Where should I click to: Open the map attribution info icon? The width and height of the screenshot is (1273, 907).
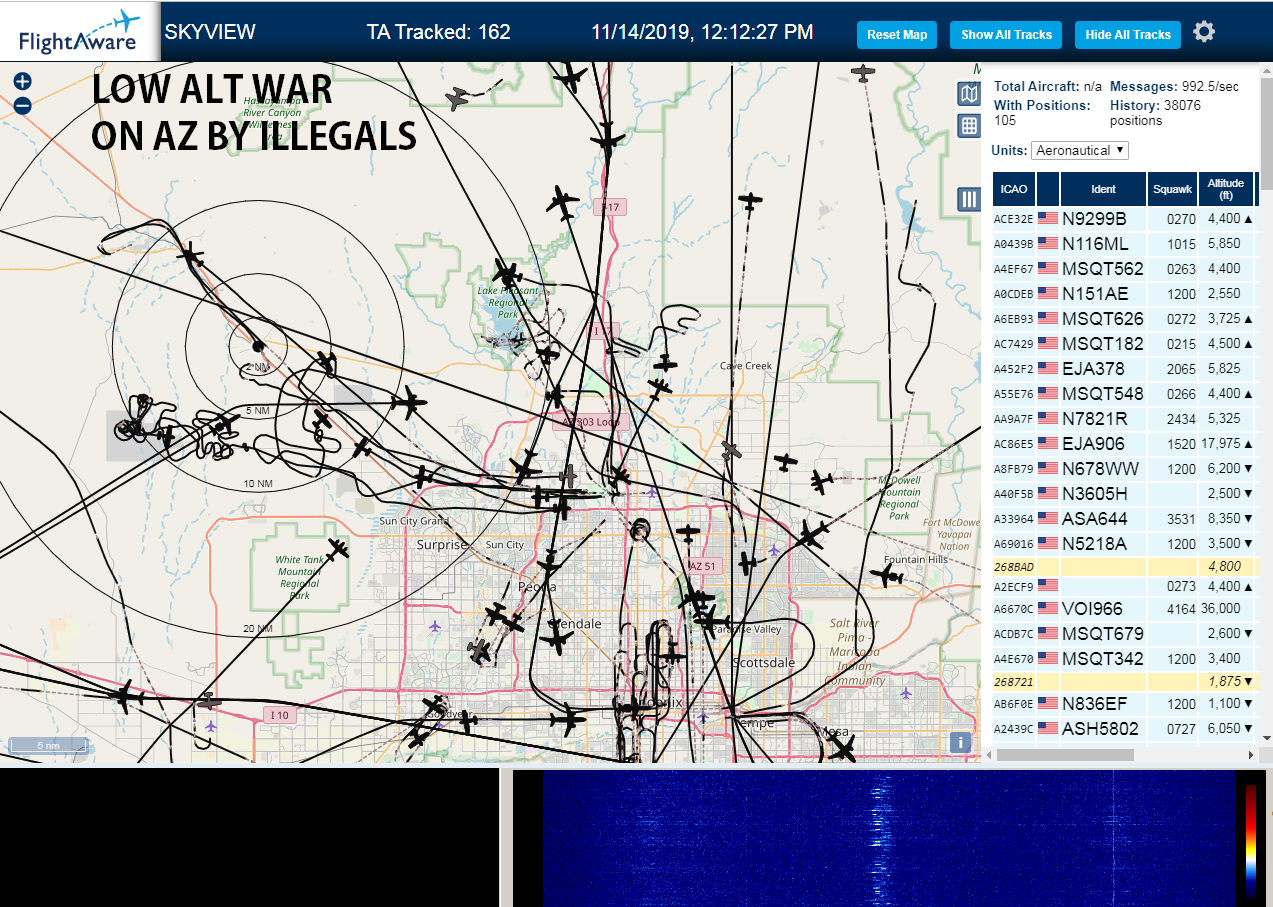[959, 742]
